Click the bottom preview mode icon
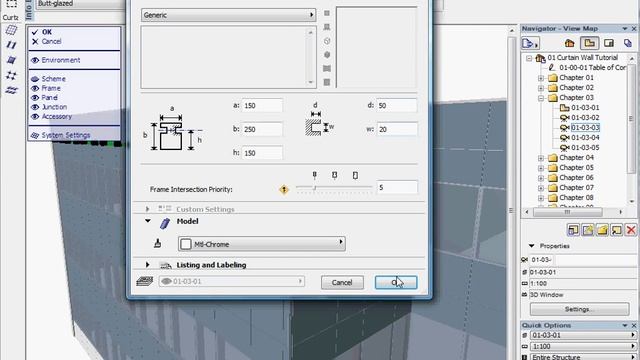The height and width of the screenshot is (360, 640). click(x=327, y=82)
